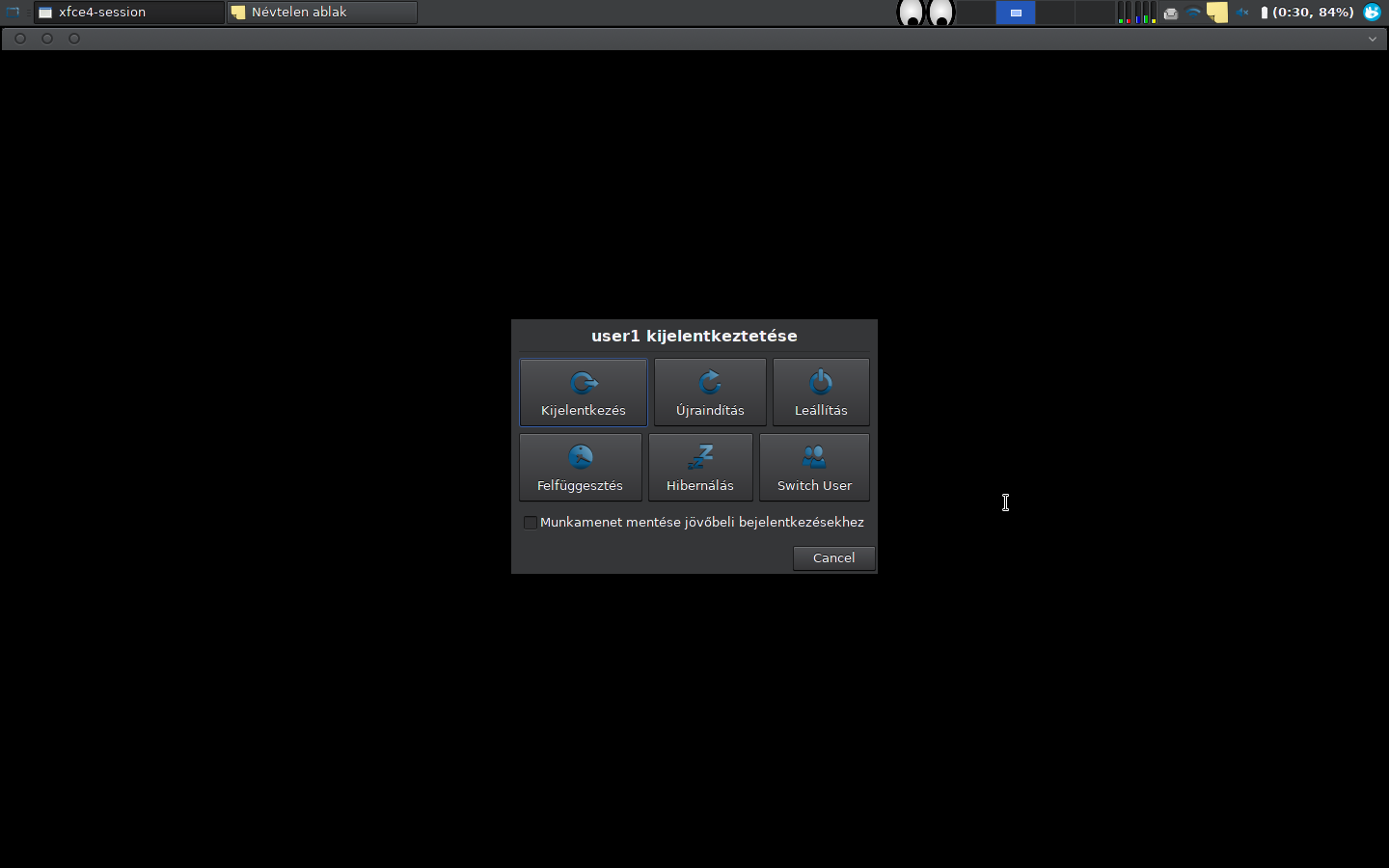Cancel the logout dialog

(833, 558)
